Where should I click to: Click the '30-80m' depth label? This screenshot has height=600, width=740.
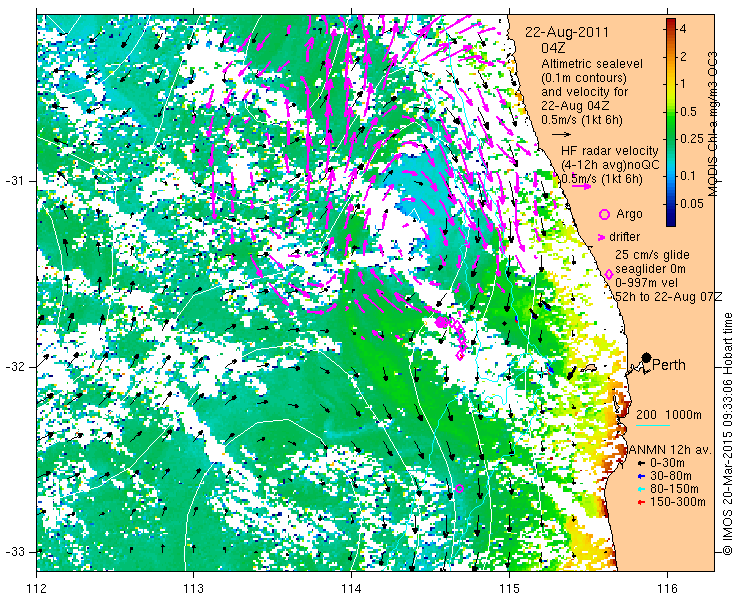671,476
